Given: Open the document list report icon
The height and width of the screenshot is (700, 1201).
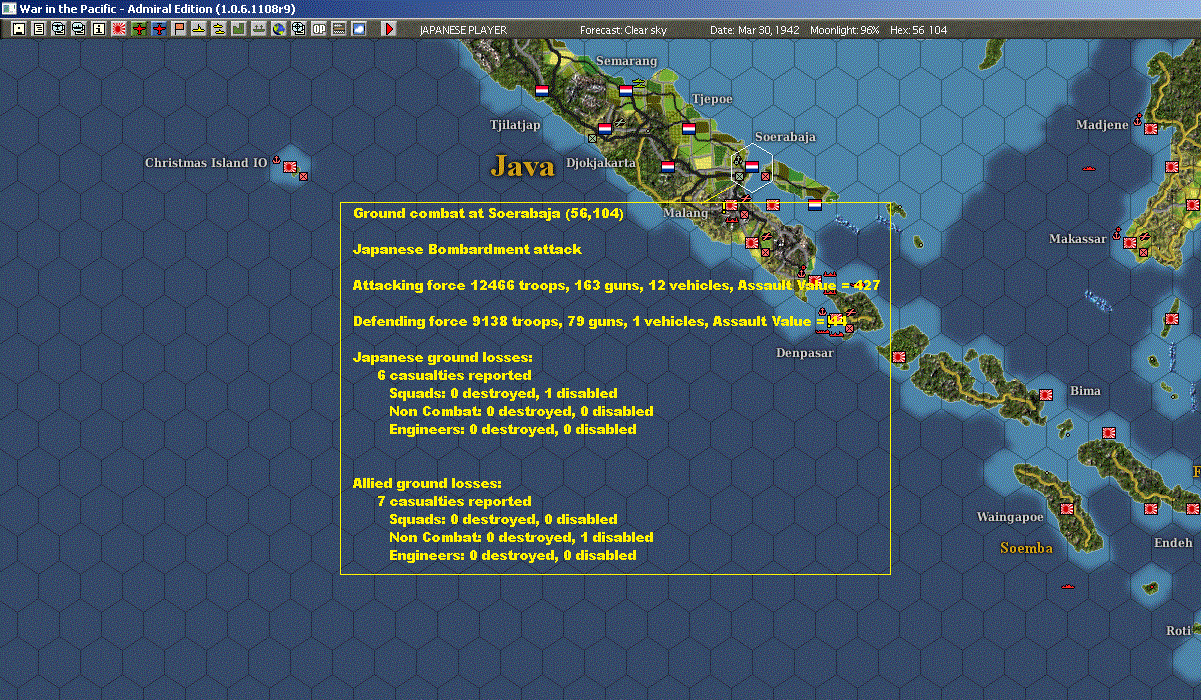Looking at the screenshot, I should 38,29.
